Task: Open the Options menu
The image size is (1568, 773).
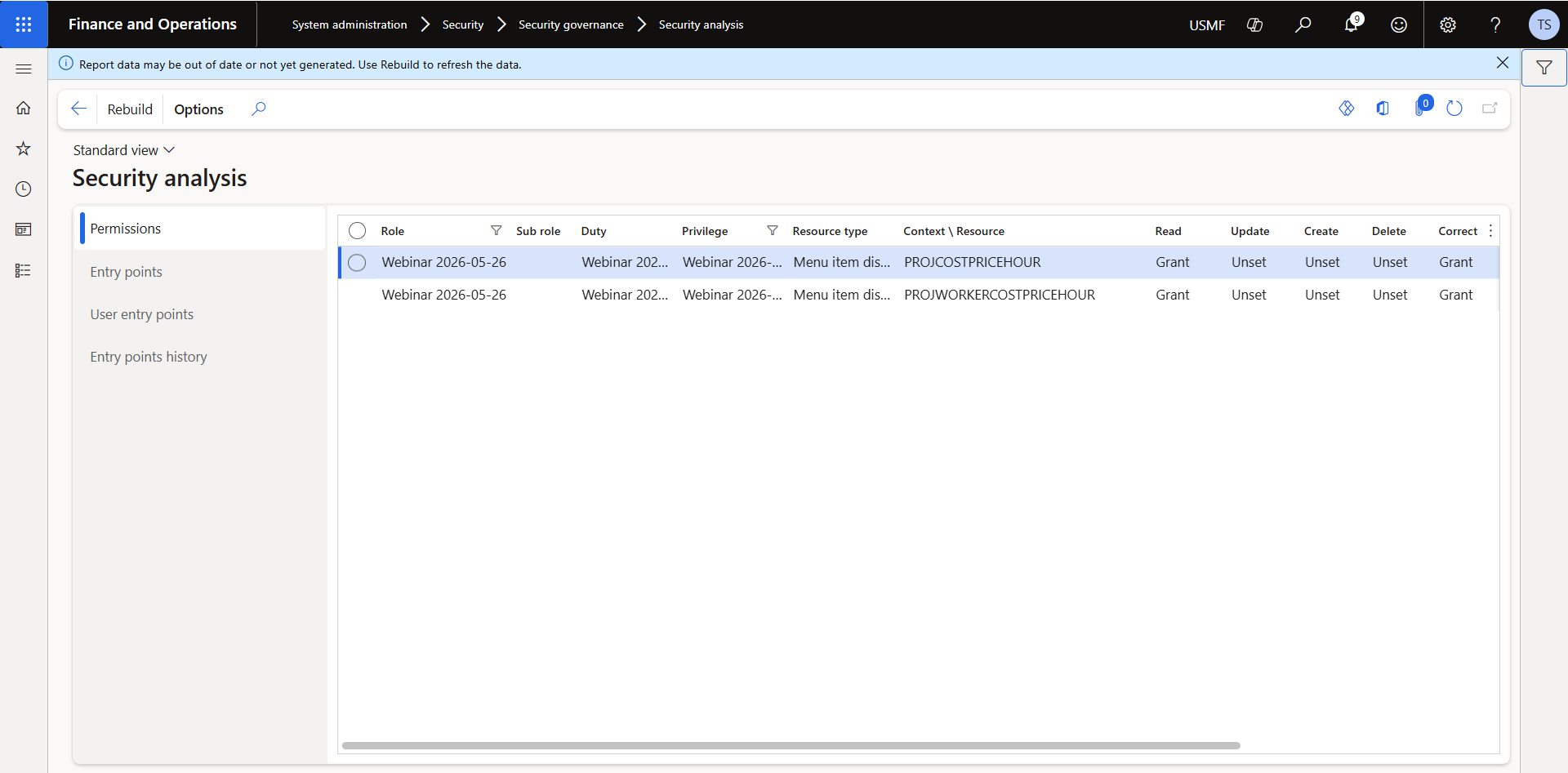Action: pyautogui.click(x=198, y=109)
